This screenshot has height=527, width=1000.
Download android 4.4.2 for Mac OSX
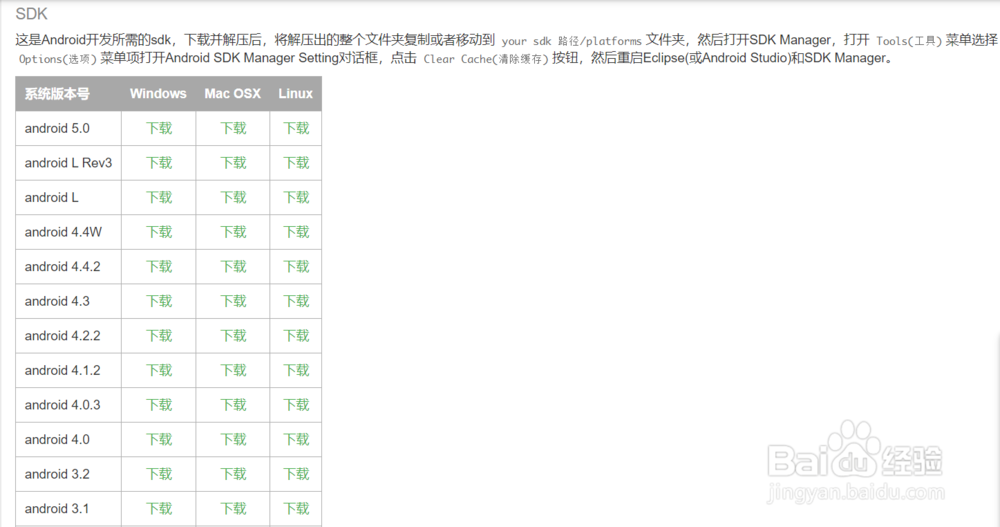click(233, 266)
